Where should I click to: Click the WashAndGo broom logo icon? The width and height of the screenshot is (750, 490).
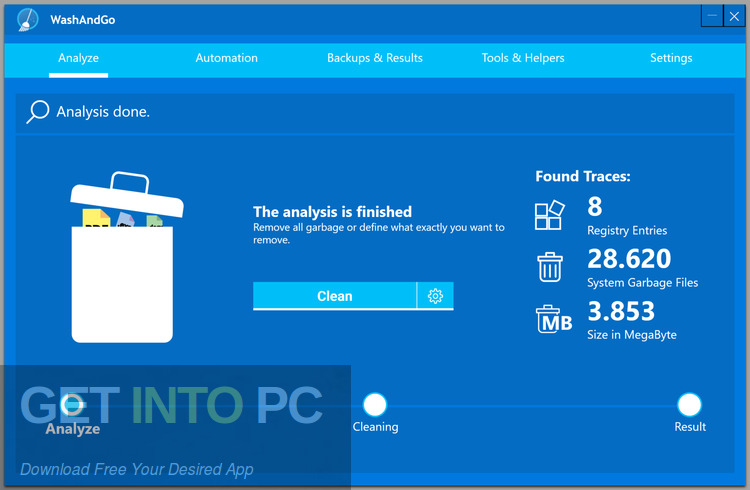click(27, 20)
